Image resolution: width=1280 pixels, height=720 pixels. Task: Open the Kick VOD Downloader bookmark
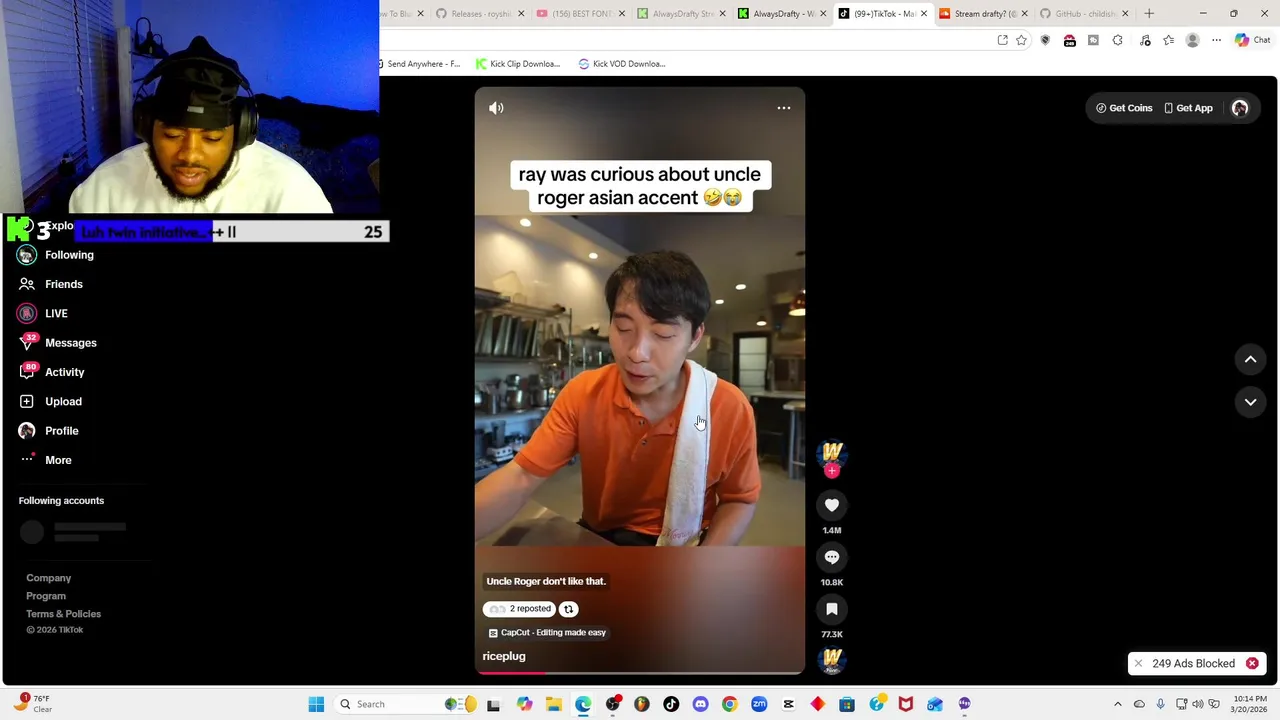(622, 64)
